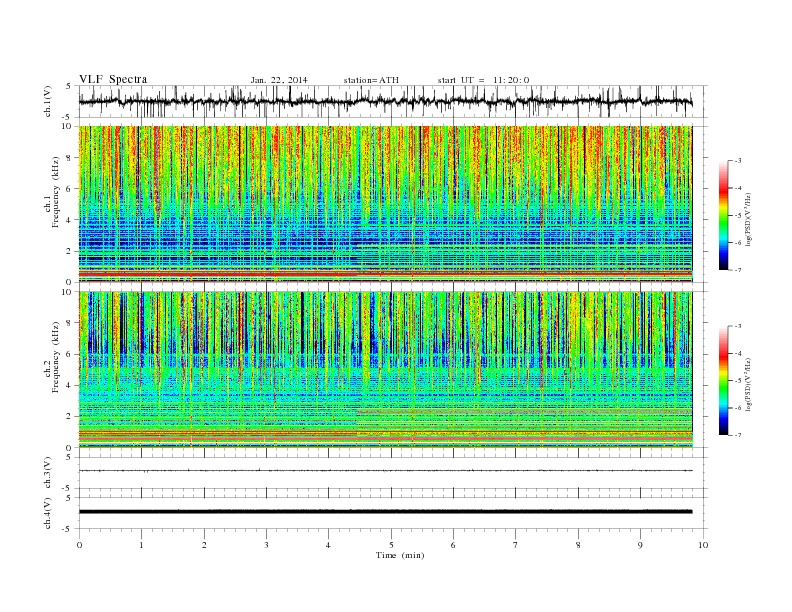792x612 pixels.
Task: Click the "Time (min)" axis label
Action: pos(400,555)
